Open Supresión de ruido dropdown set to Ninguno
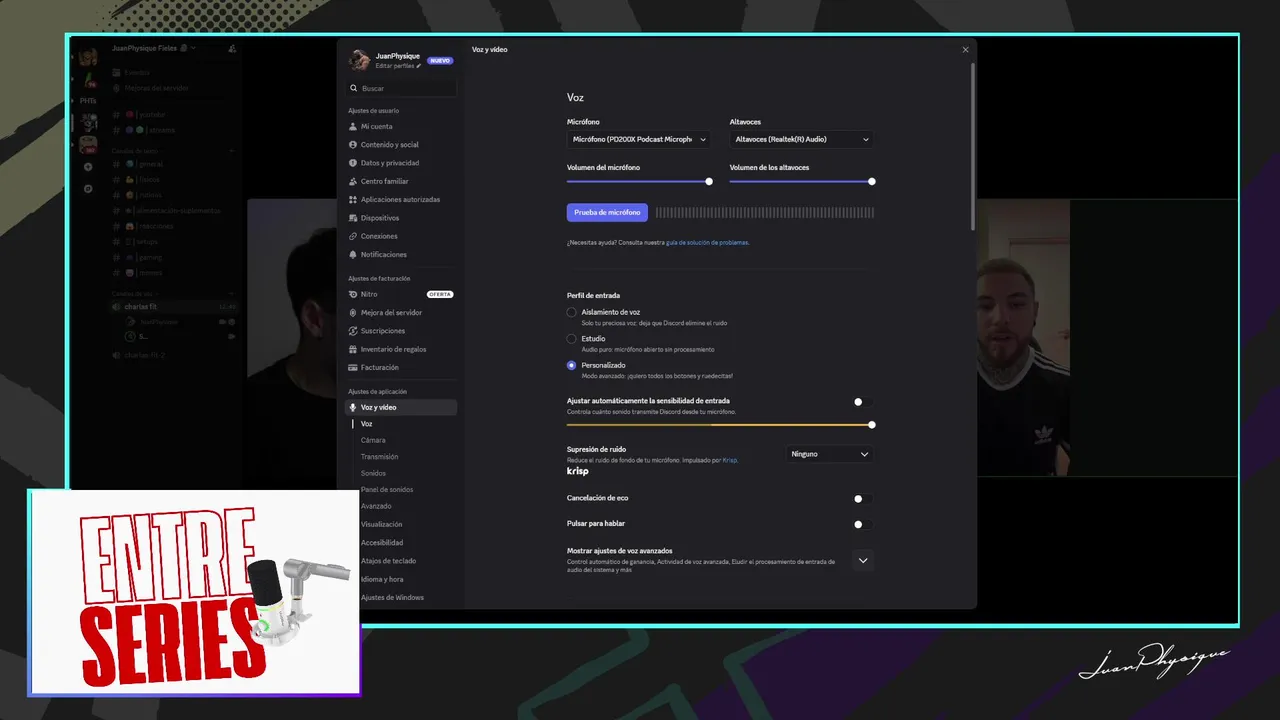1280x720 pixels. (830, 454)
